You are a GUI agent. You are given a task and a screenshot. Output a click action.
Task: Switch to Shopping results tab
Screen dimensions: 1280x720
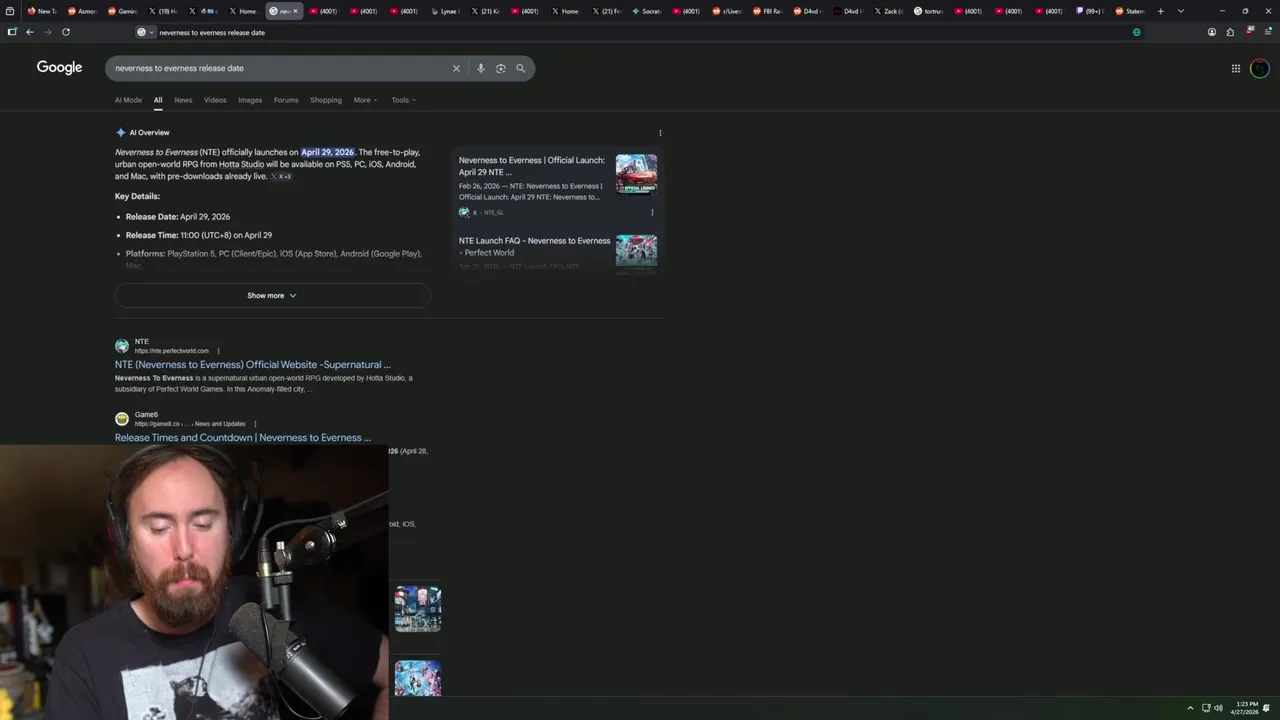click(326, 100)
